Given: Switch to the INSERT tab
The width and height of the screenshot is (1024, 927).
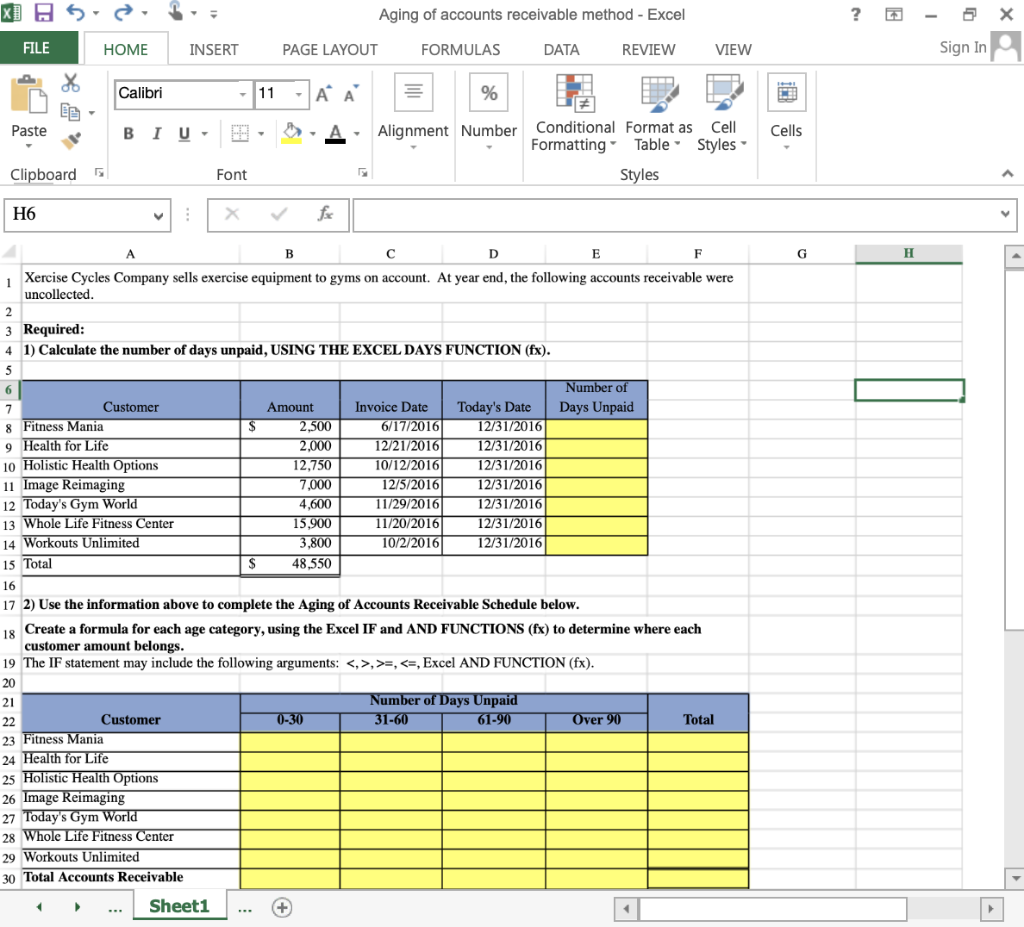Looking at the screenshot, I should point(214,50).
